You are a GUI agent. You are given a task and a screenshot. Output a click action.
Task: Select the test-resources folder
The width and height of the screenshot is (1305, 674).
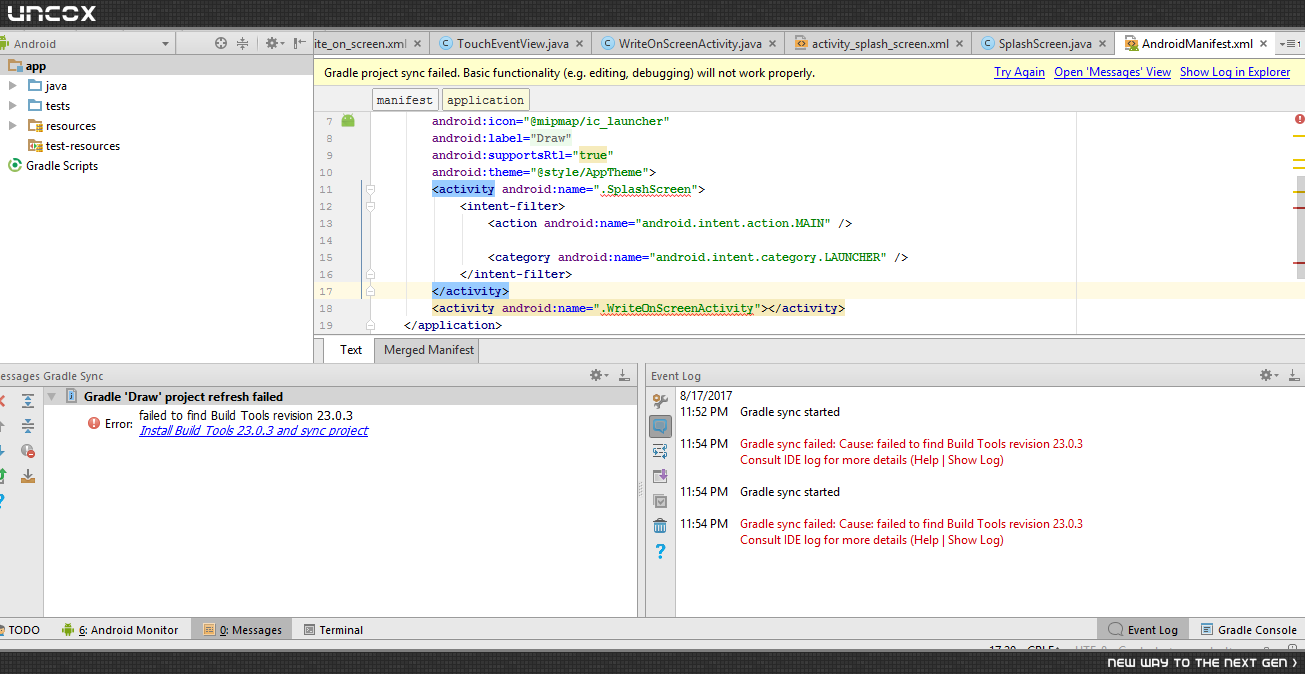tap(74, 146)
